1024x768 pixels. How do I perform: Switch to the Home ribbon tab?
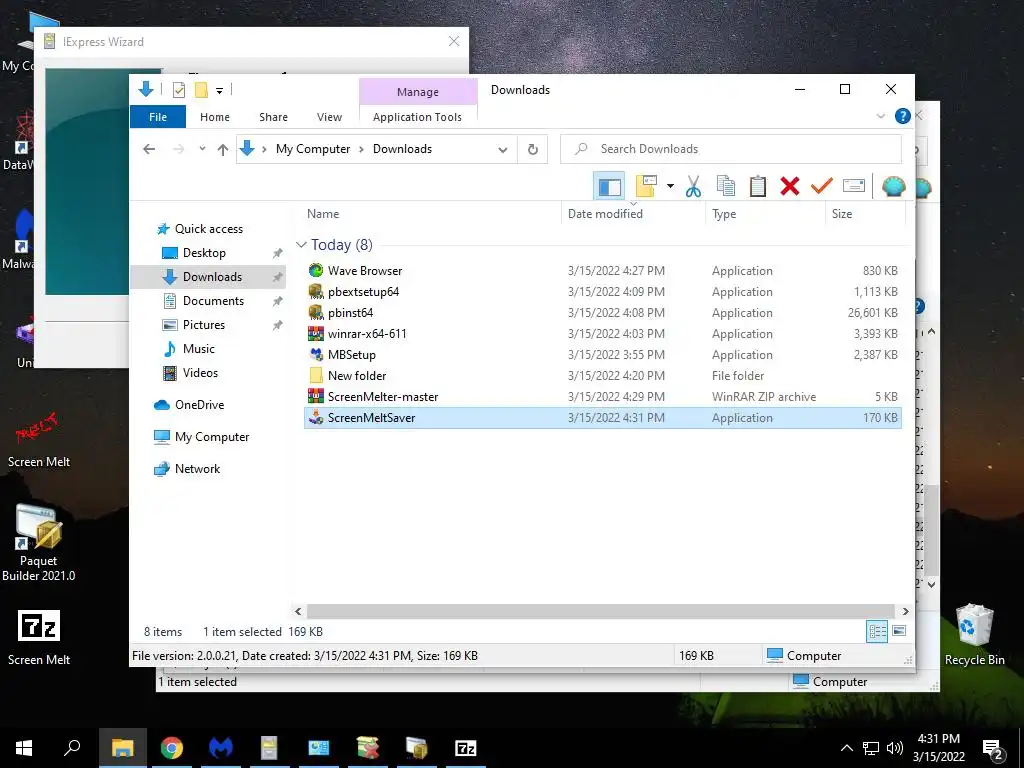(x=215, y=117)
